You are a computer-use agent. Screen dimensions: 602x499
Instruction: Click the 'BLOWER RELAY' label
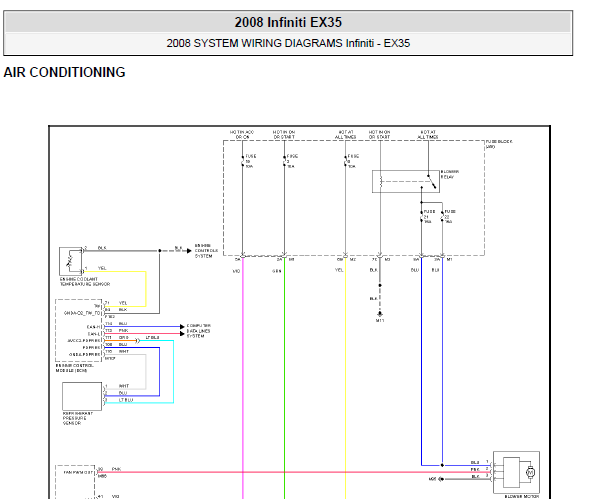(450, 174)
